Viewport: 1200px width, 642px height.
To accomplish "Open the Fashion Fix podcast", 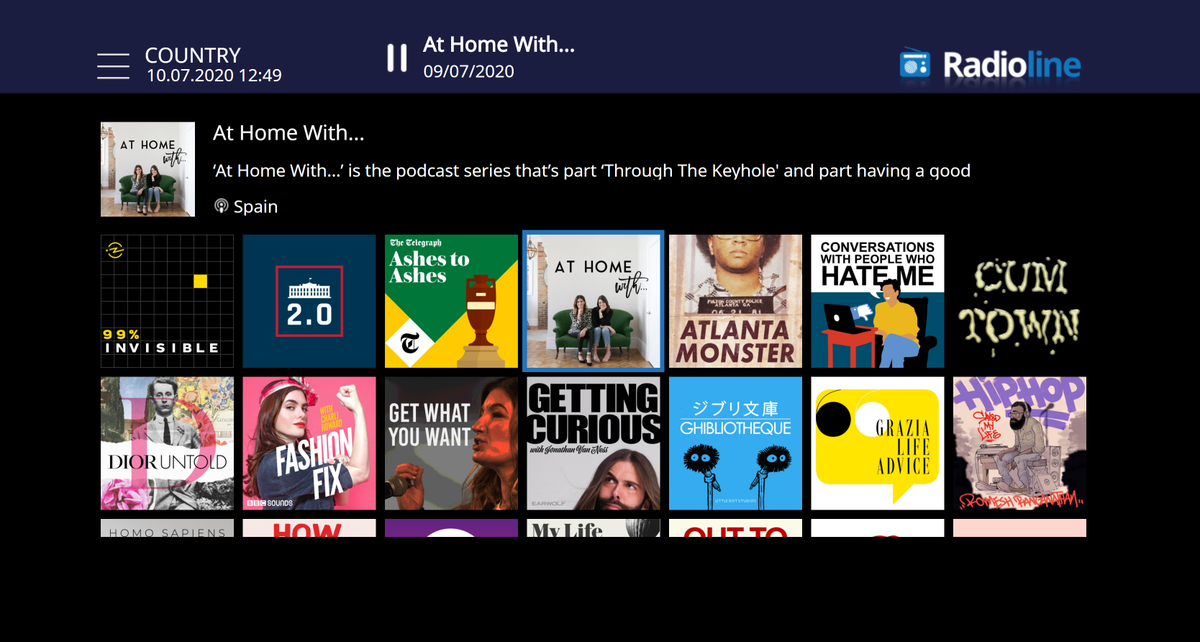I will tap(309, 443).
